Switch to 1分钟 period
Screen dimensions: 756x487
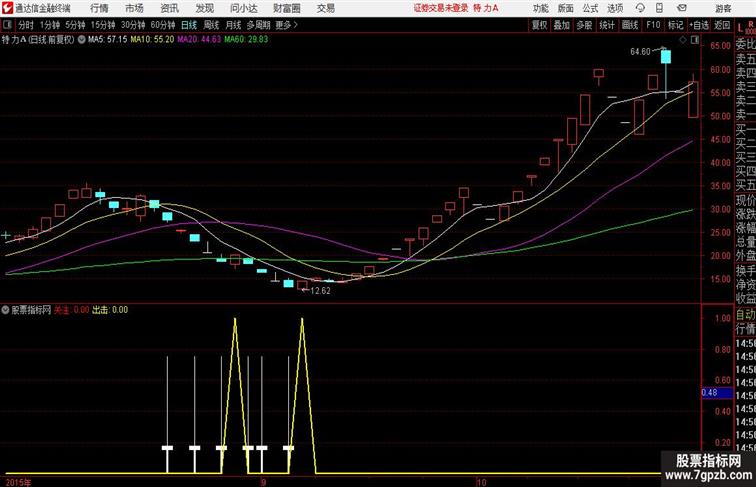coord(50,25)
